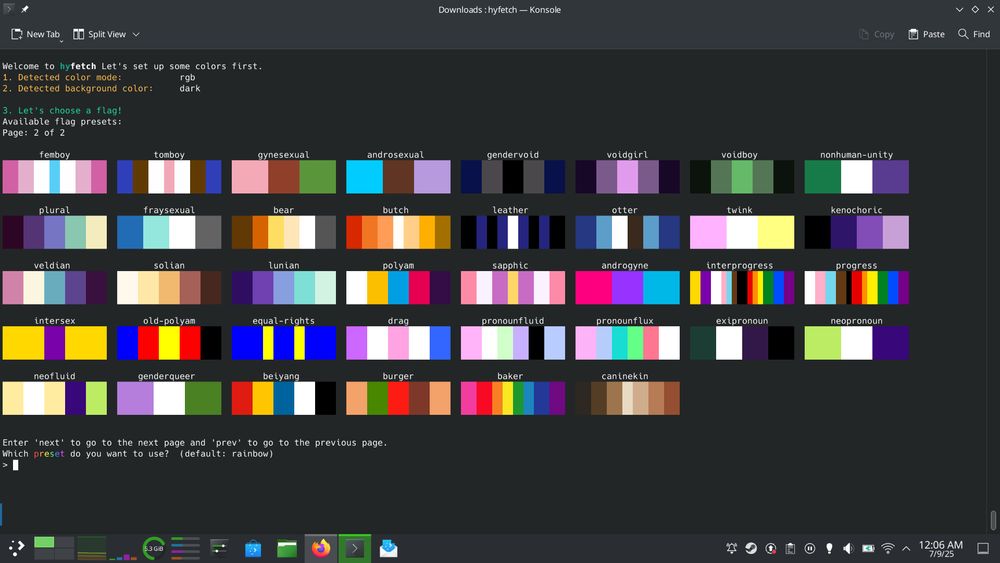
Task: Toggle the pin icon in title bar
Action: coord(25,9)
